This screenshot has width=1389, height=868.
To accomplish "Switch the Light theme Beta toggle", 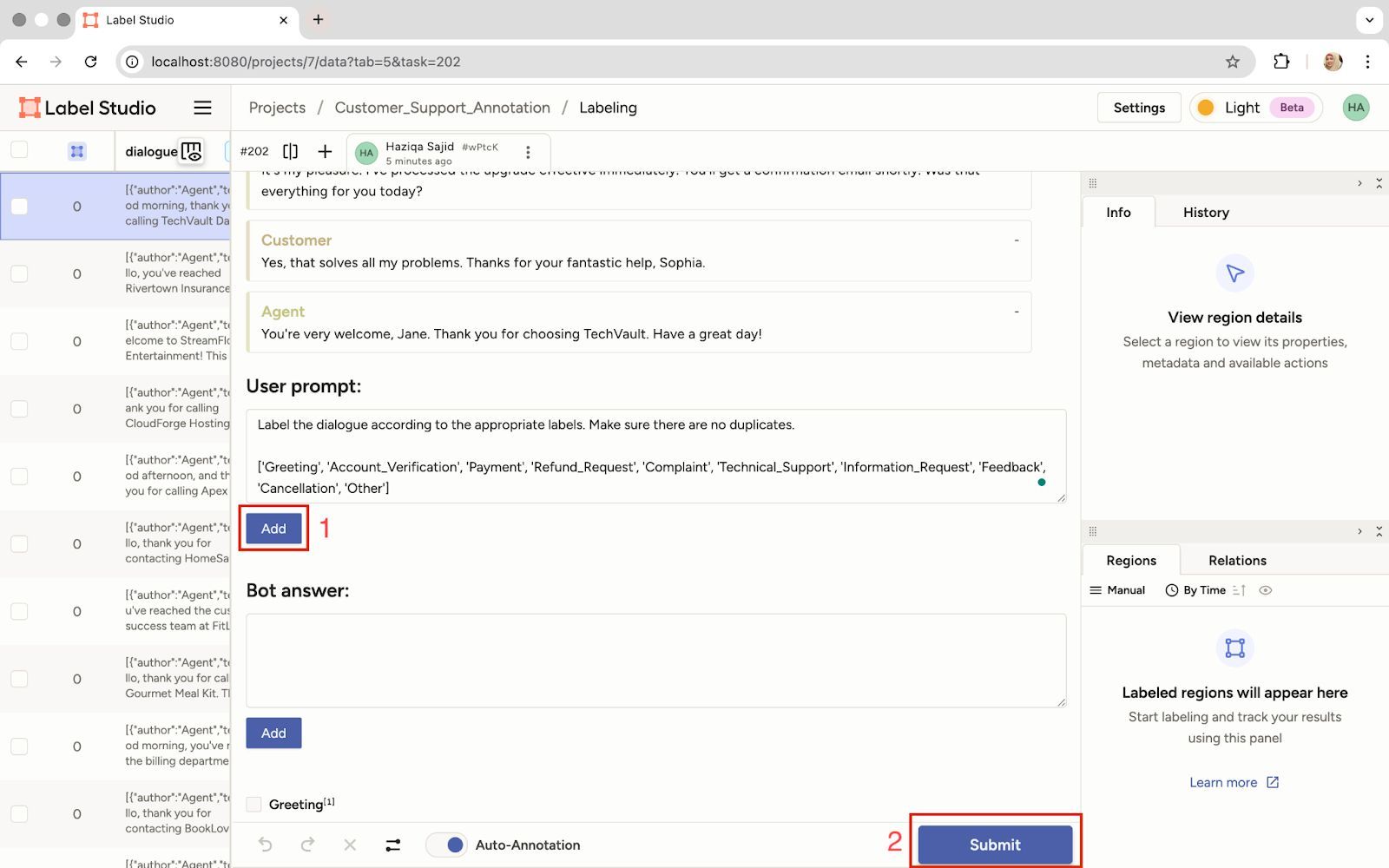I will (x=1255, y=108).
